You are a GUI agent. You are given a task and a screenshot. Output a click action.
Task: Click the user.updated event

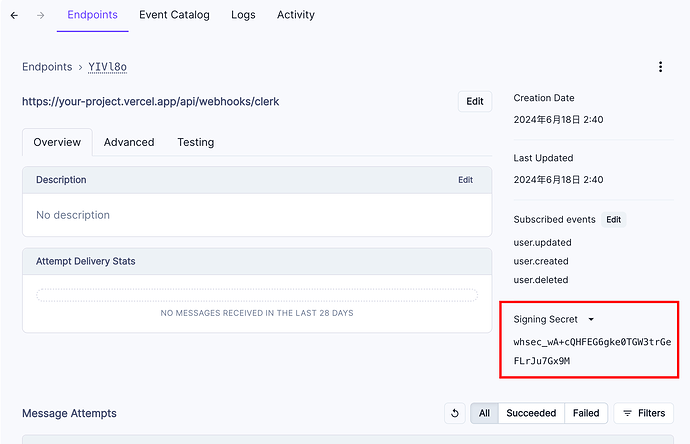542,242
